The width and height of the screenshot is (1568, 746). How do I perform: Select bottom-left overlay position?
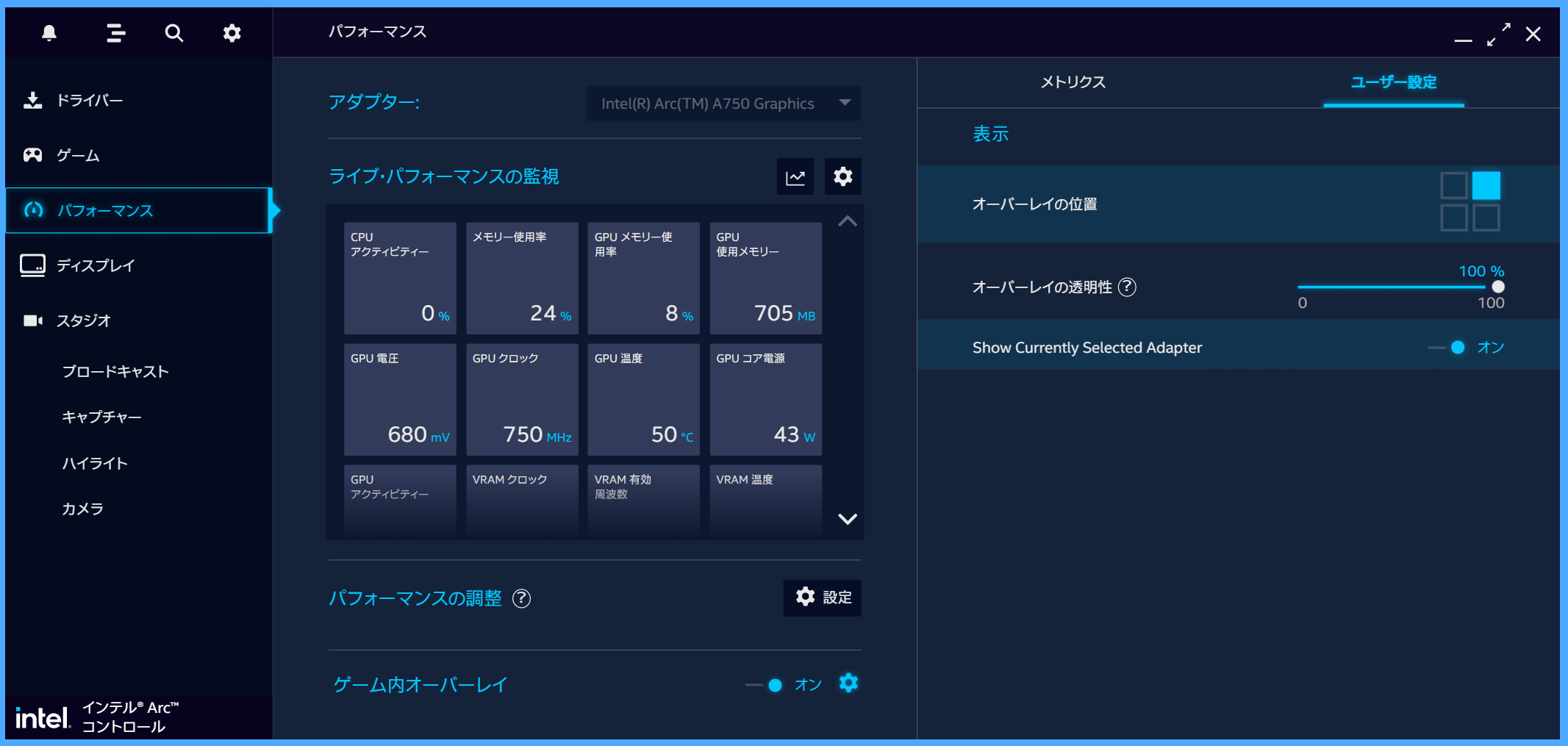coord(1453,218)
